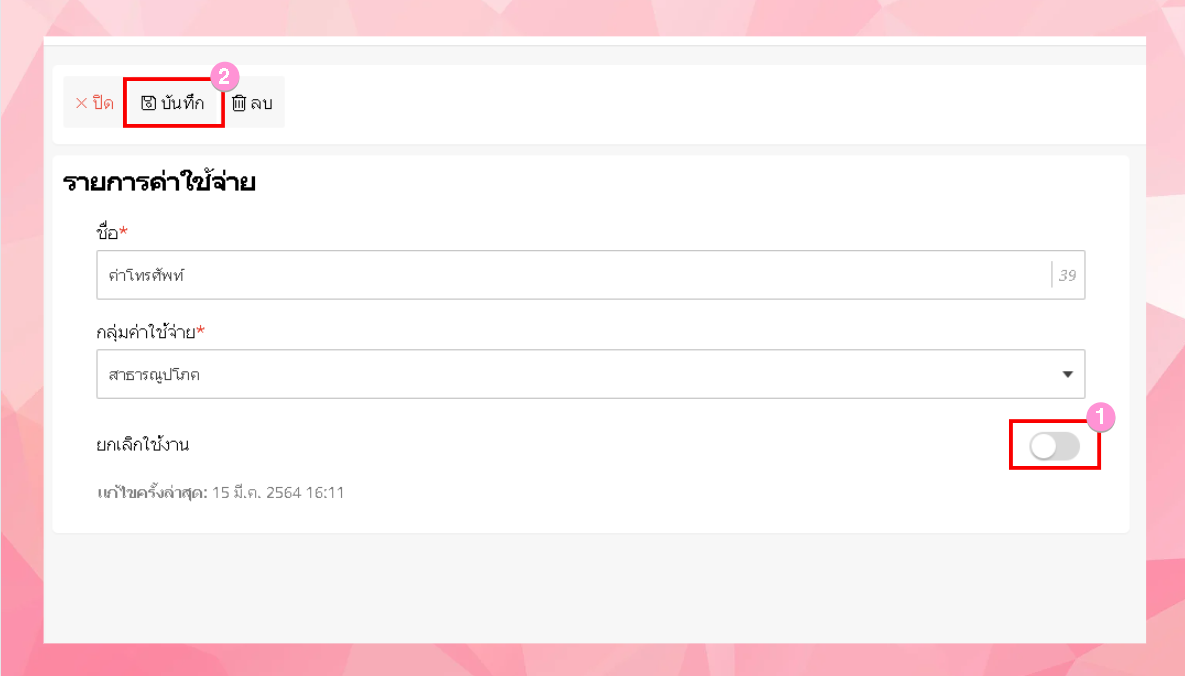Click the pink number 2 badge
This screenshot has width=1185, height=676.
tap(224, 77)
